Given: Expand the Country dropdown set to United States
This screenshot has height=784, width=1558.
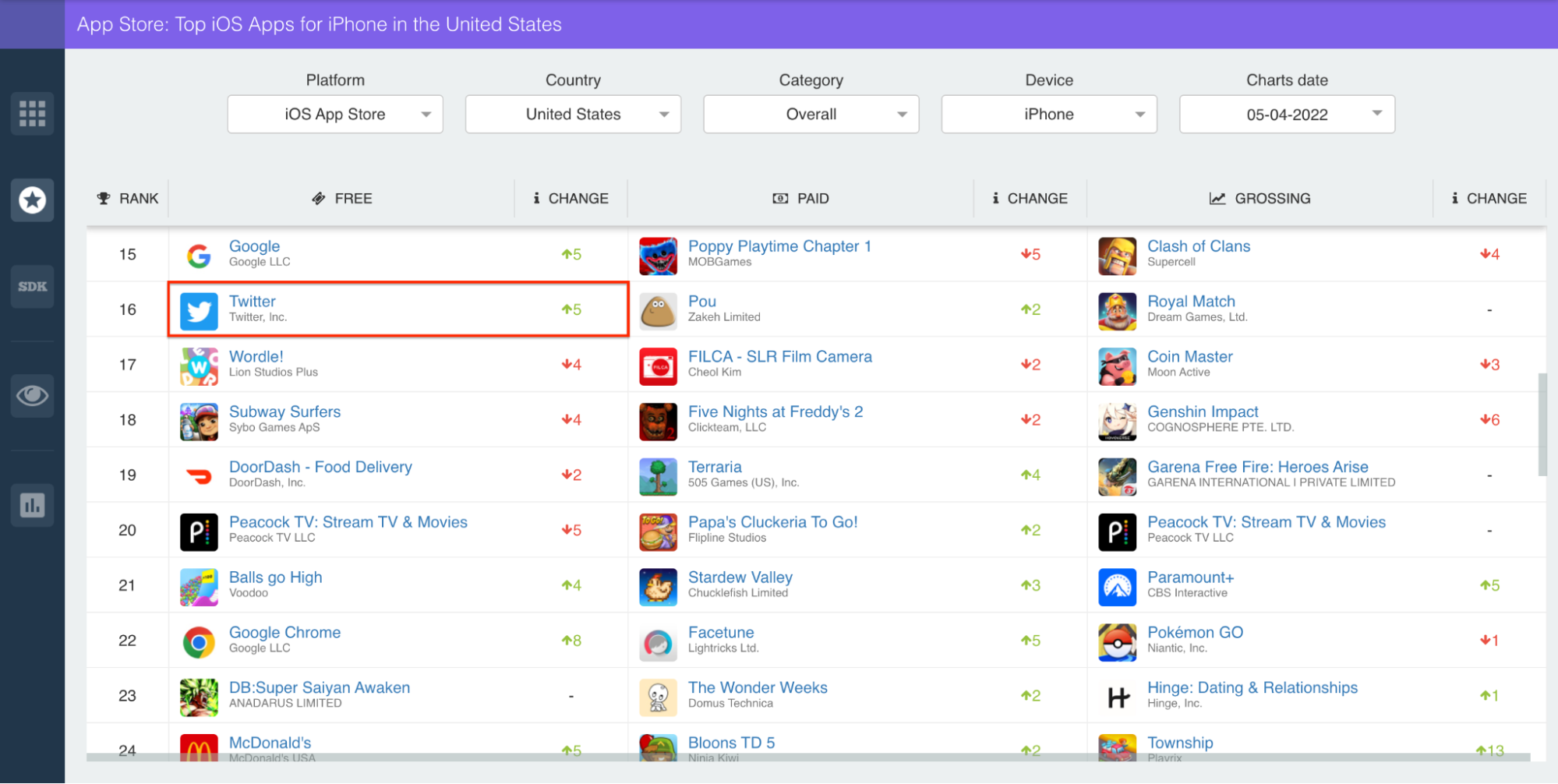Looking at the screenshot, I should [x=573, y=114].
